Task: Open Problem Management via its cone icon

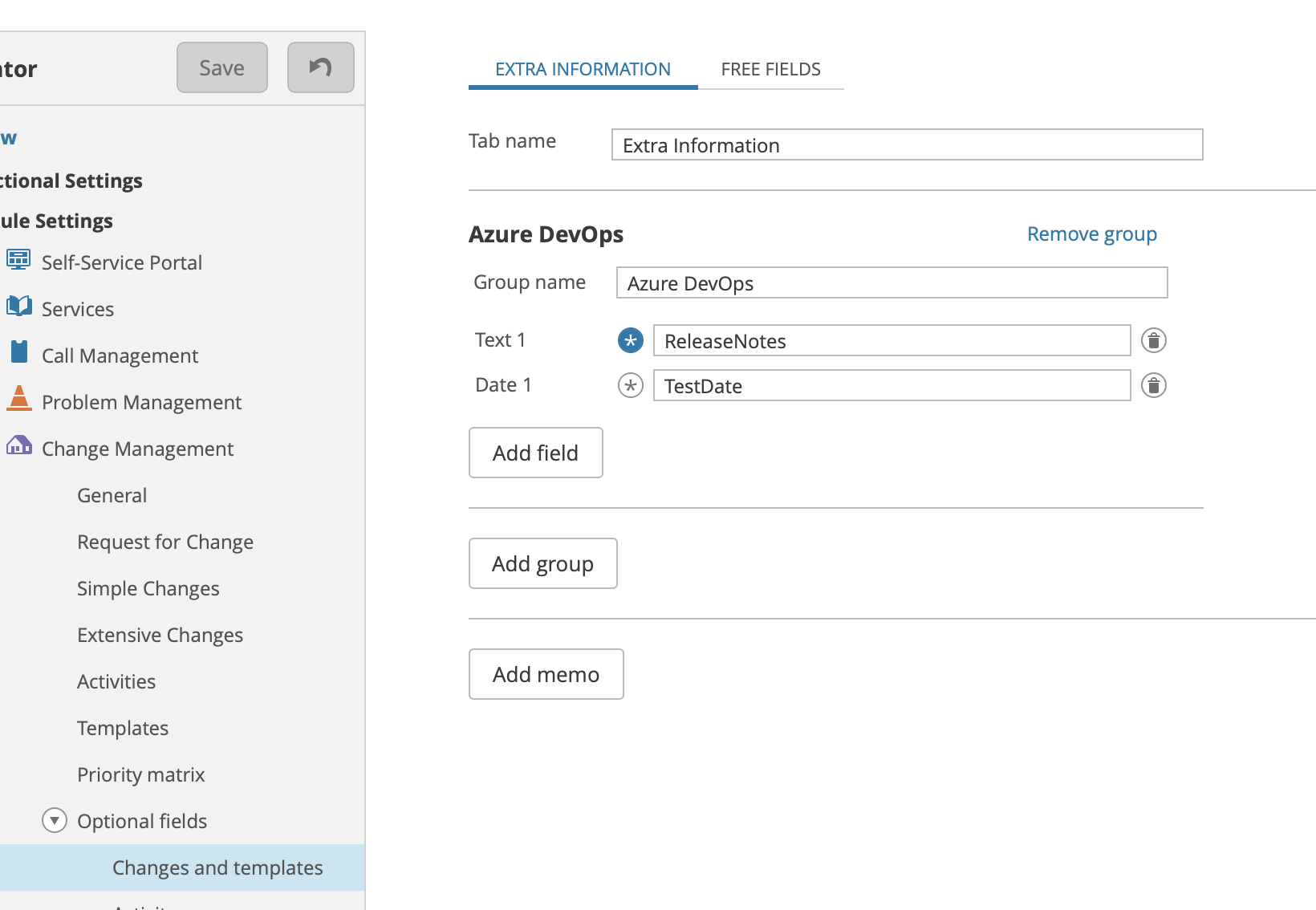Action: coord(18,398)
